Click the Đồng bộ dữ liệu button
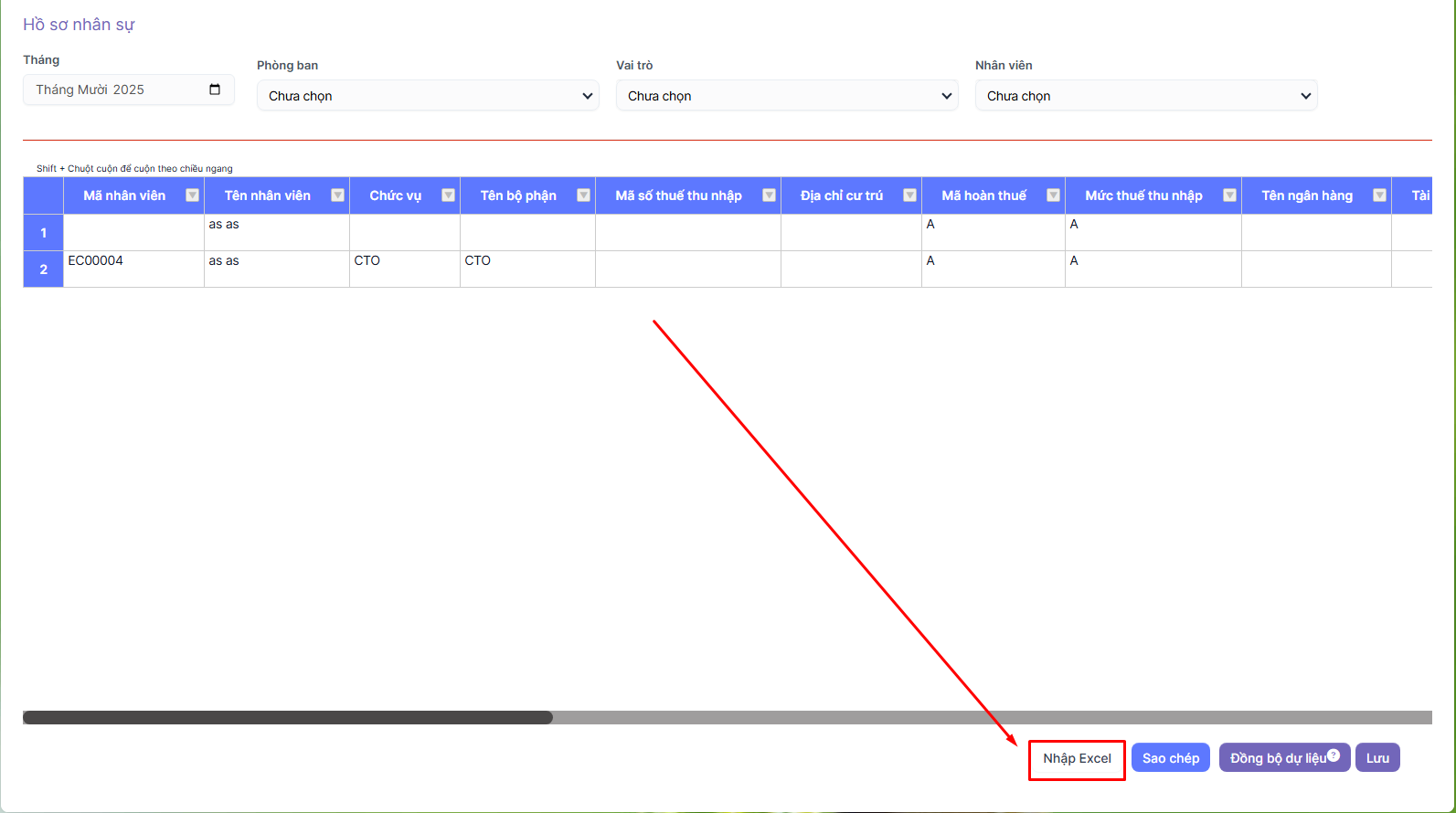1456x813 pixels. tap(1277, 759)
